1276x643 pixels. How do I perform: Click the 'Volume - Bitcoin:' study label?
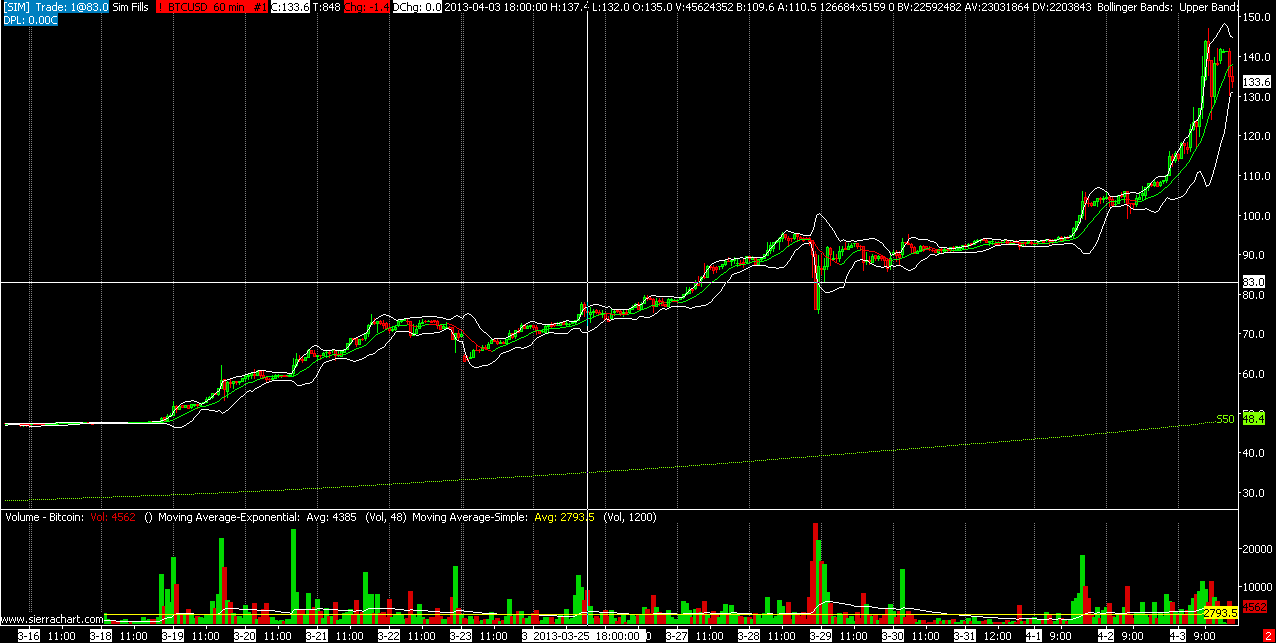pyautogui.click(x=46, y=517)
